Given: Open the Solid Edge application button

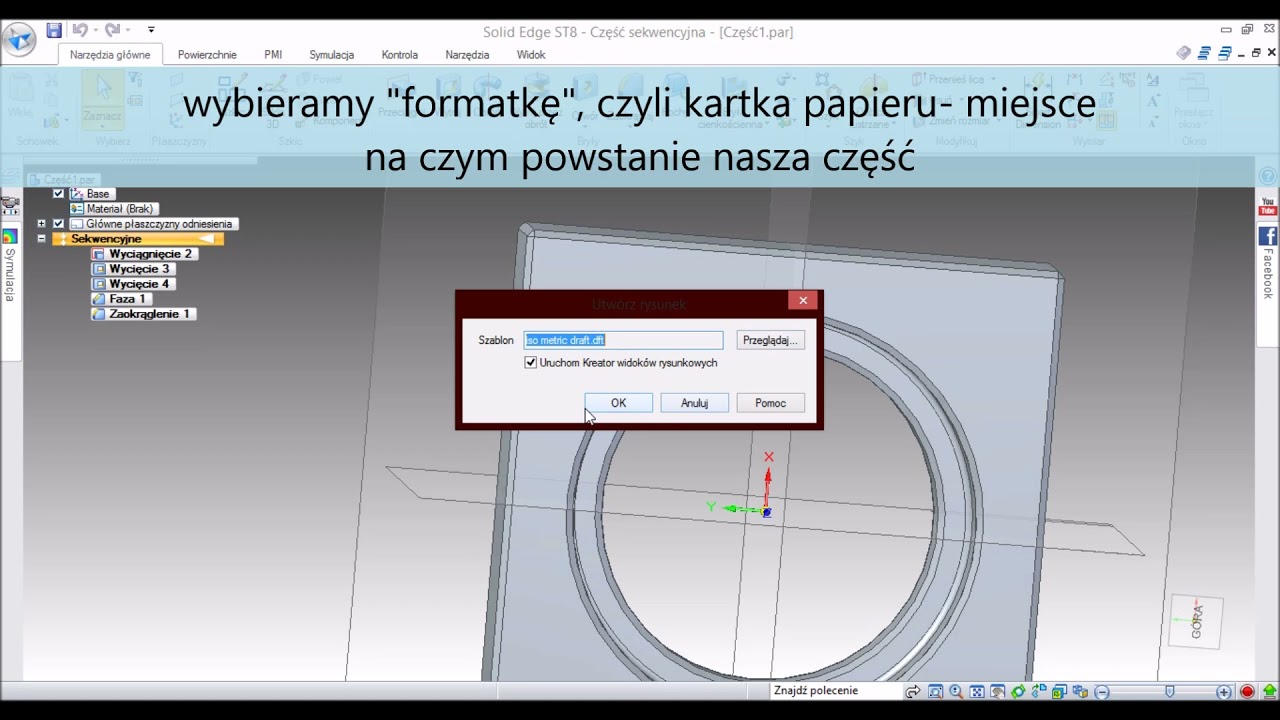Looking at the screenshot, I should [18, 40].
